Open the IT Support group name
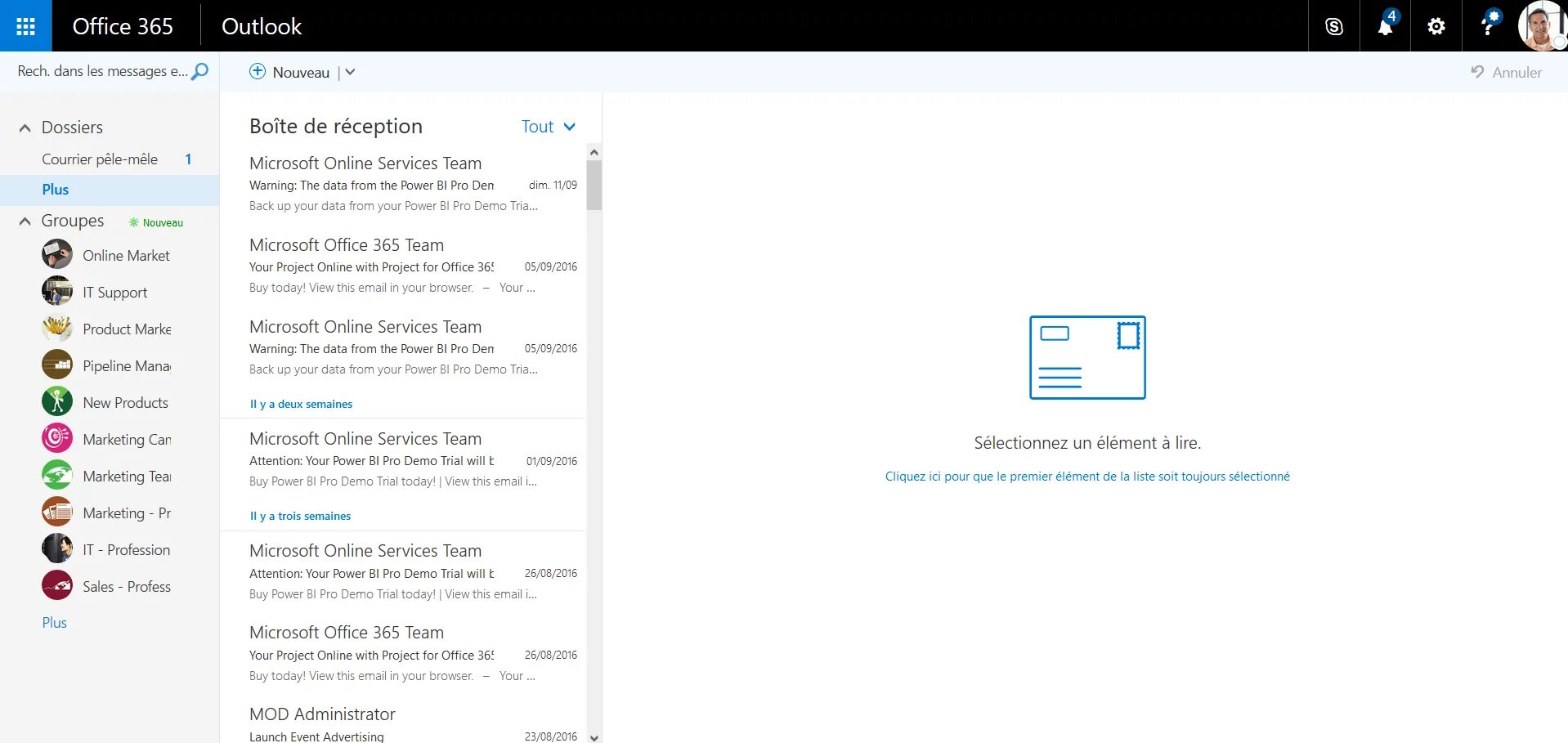1568x743 pixels. tap(114, 293)
